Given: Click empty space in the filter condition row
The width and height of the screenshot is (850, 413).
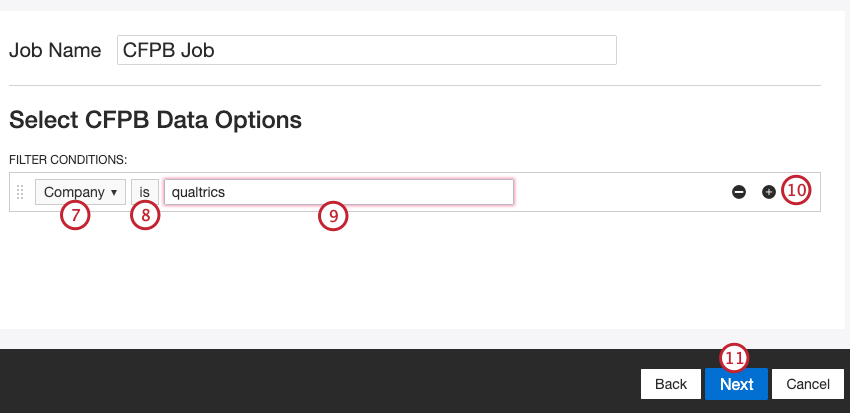Looking at the screenshot, I should (620, 192).
